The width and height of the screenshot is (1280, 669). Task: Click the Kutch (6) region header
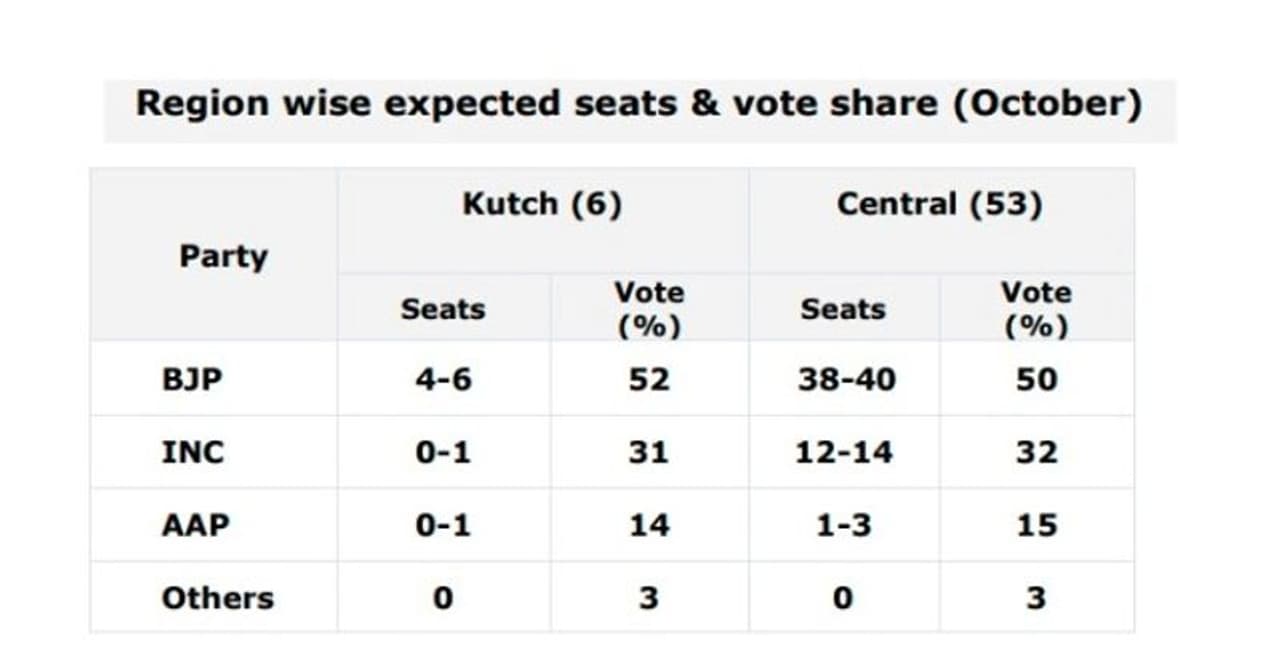(x=542, y=204)
